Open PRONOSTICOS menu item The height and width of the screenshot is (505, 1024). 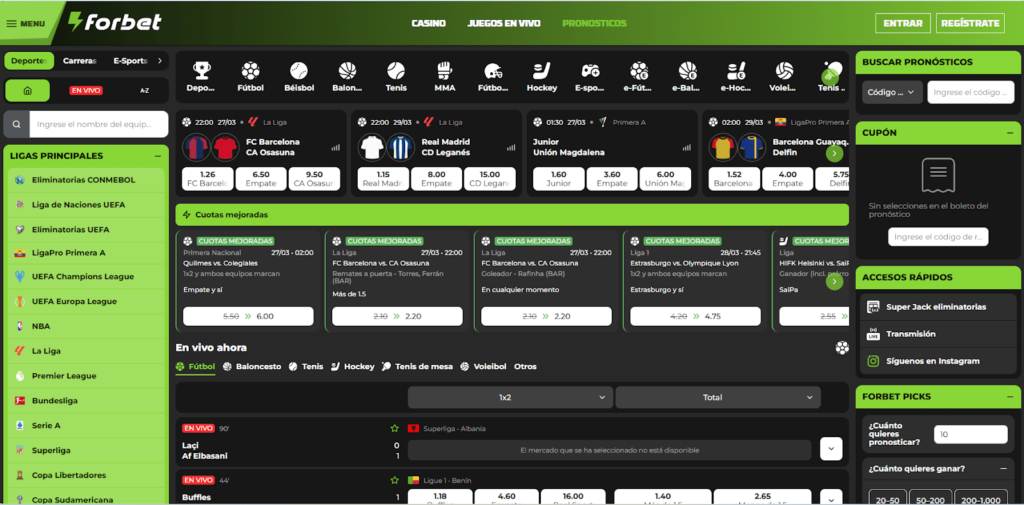[594, 24]
